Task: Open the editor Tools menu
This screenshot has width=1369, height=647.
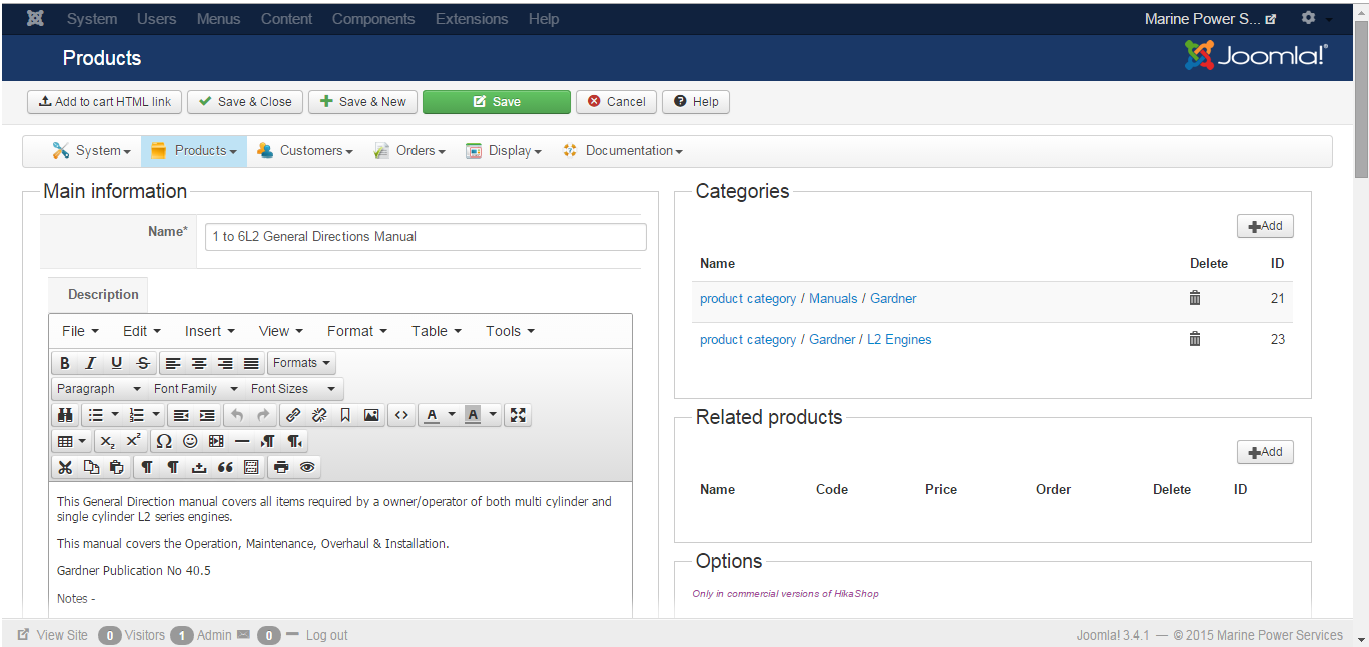Action: (x=510, y=331)
